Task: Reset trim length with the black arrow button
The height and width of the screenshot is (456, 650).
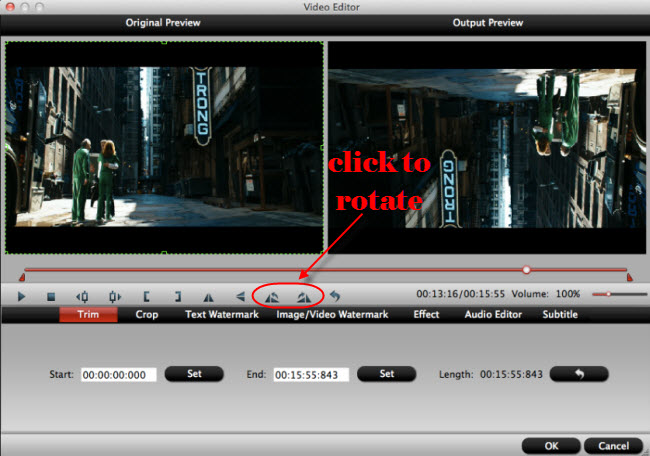Action: [579, 374]
